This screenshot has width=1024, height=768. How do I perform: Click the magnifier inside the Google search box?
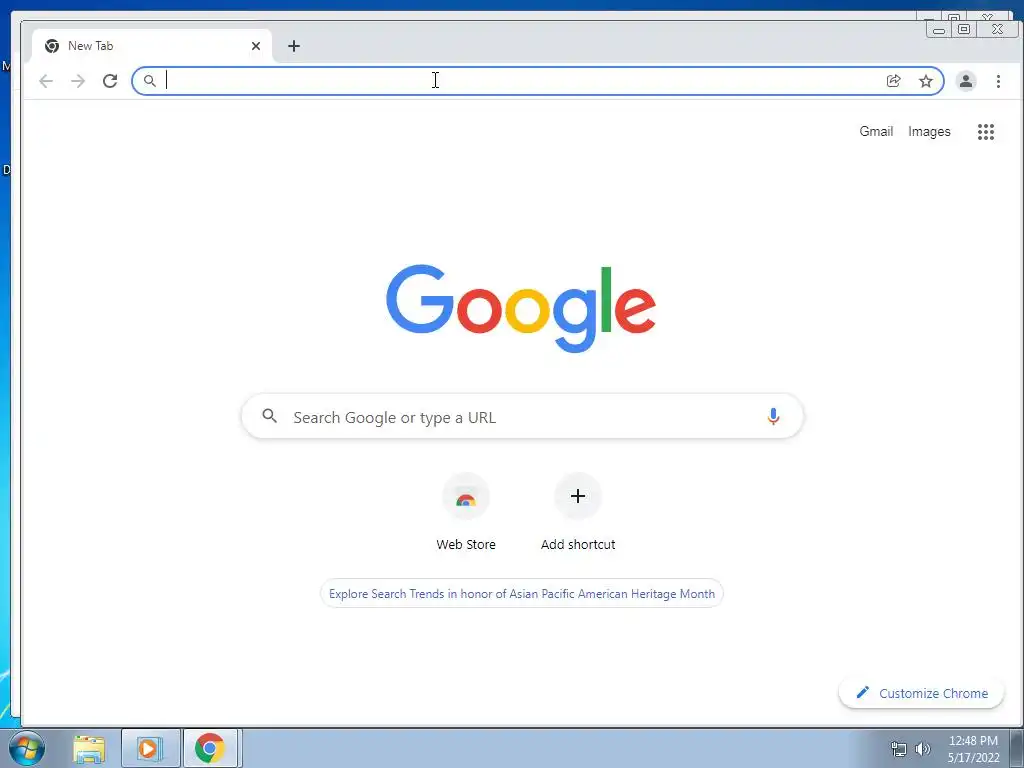(x=270, y=415)
